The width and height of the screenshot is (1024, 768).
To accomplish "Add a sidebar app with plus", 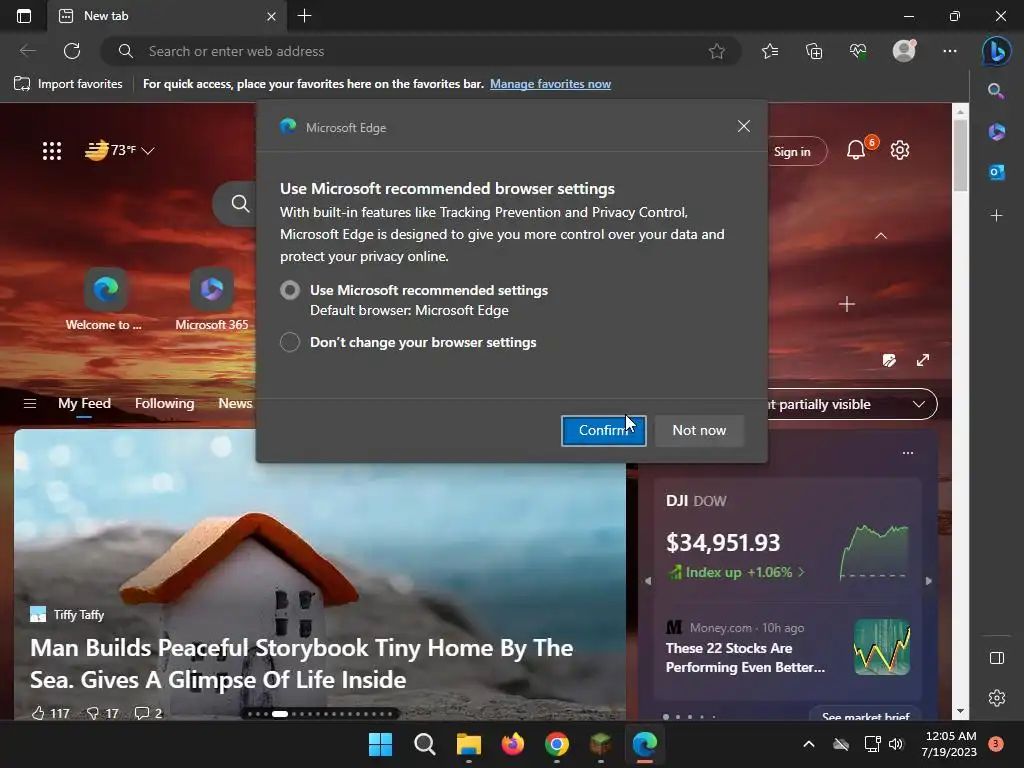I will (x=996, y=216).
